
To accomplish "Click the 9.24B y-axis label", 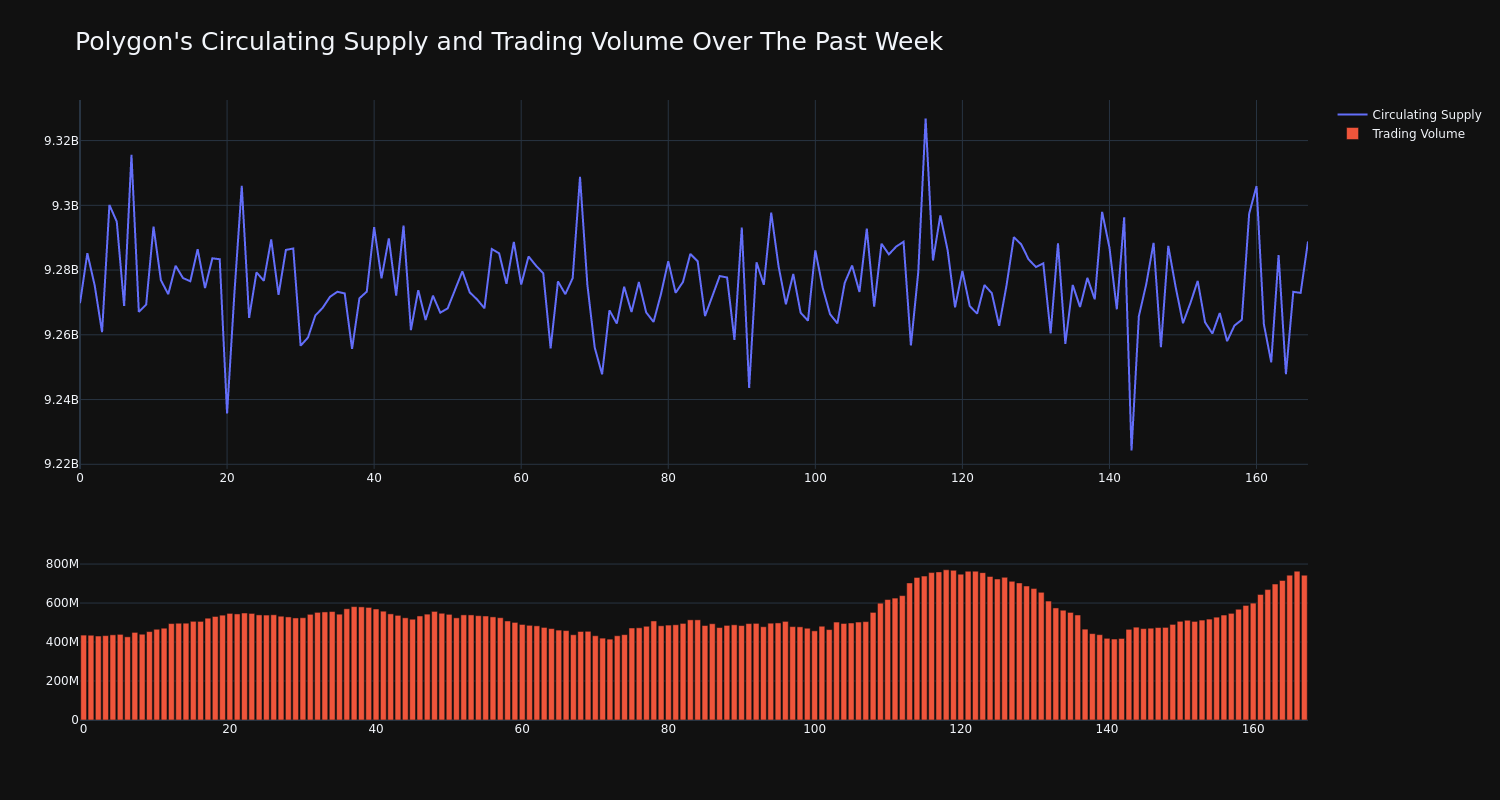I will click(x=61, y=400).
